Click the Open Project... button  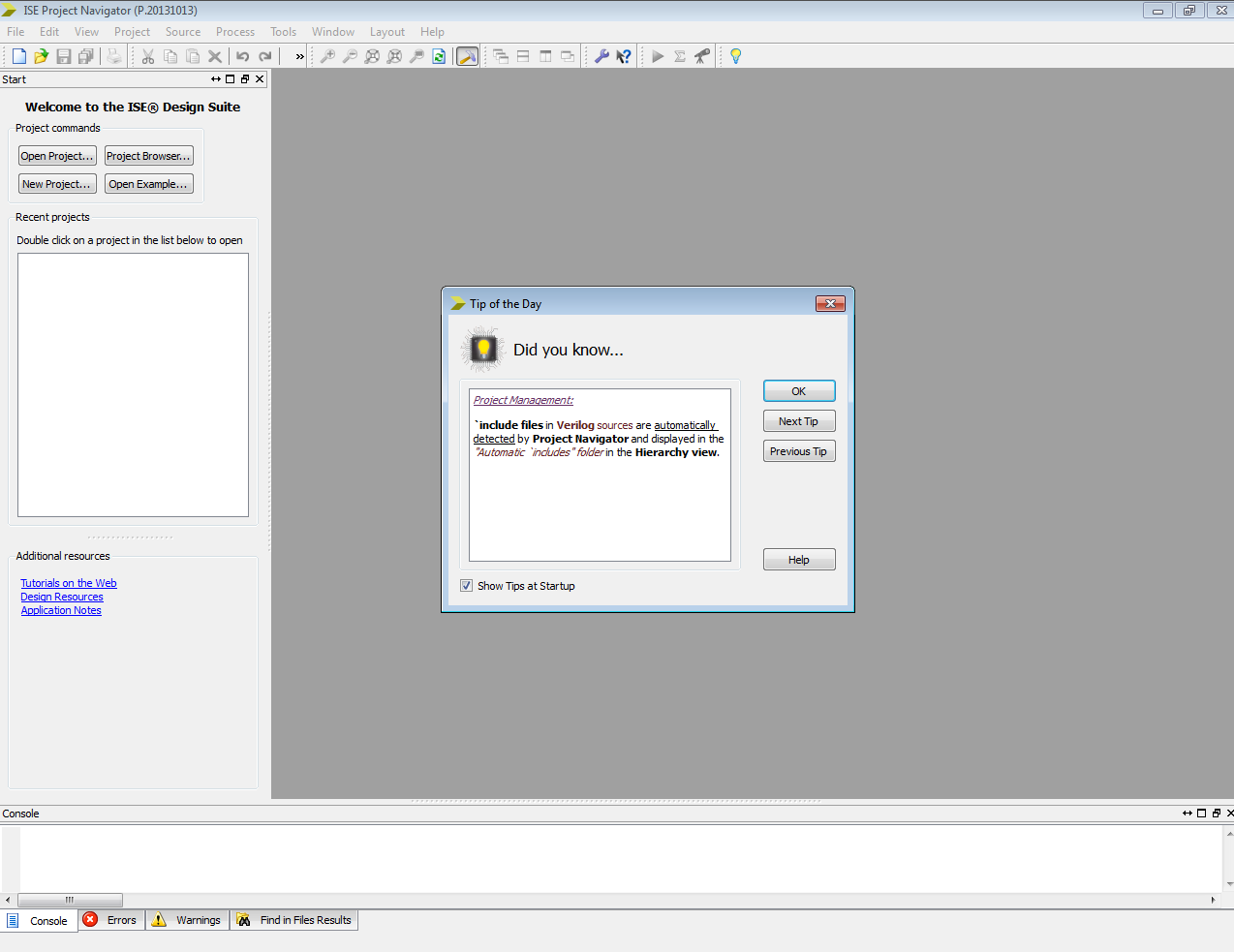click(x=57, y=156)
